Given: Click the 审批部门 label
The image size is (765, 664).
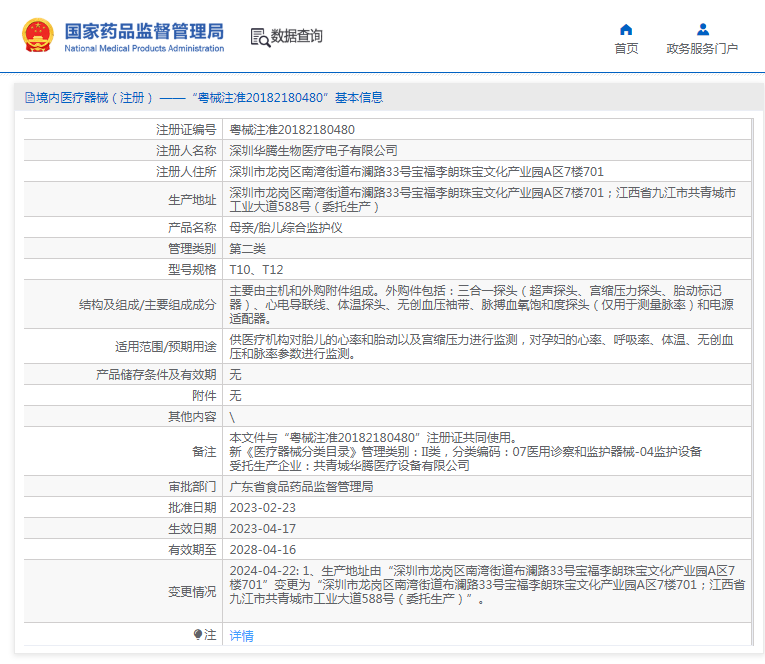Looking at the screenshot, I should [x=192, y=487].
